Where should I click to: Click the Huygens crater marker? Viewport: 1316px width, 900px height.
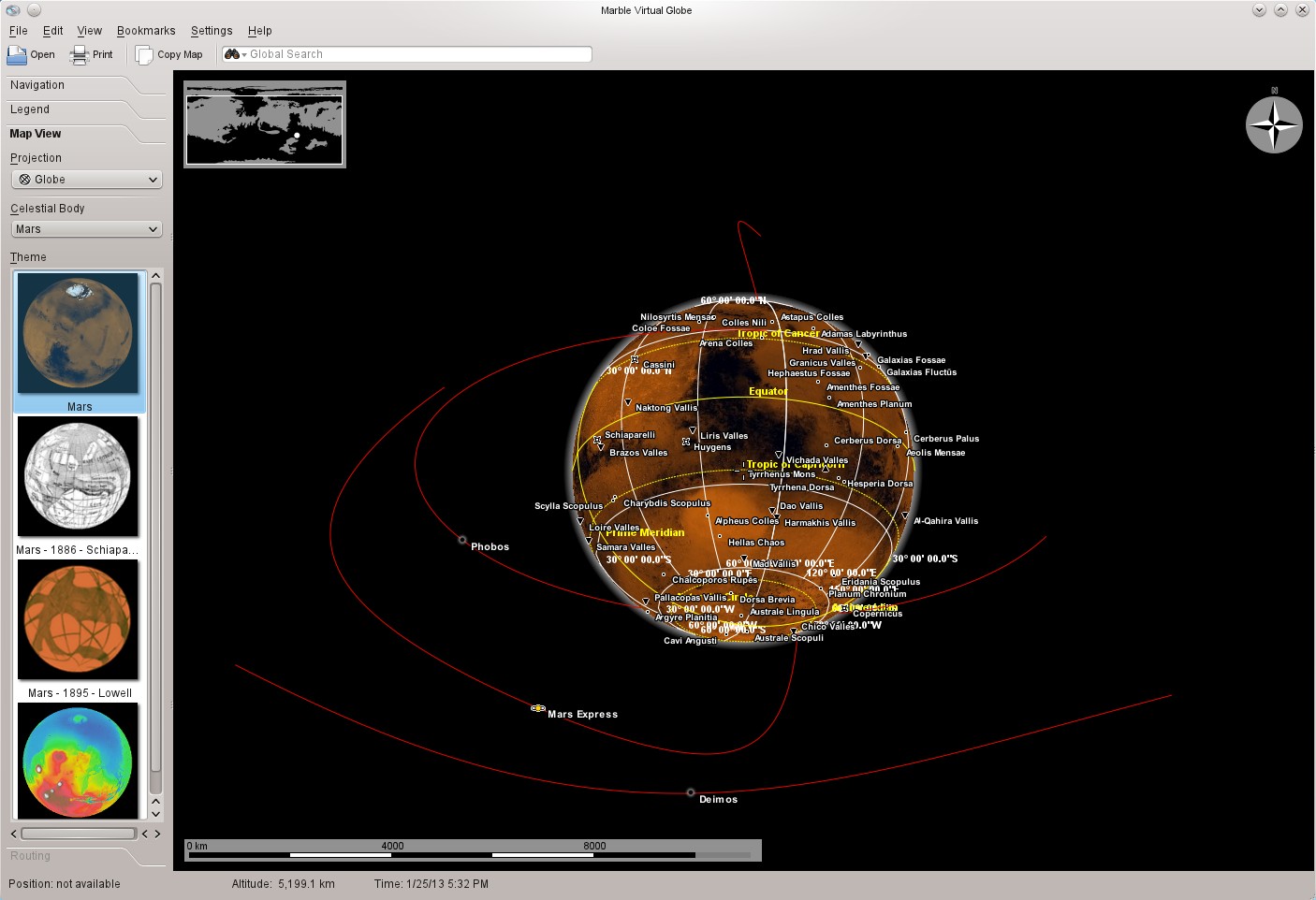pyautogui.click(x=686, y=442)
